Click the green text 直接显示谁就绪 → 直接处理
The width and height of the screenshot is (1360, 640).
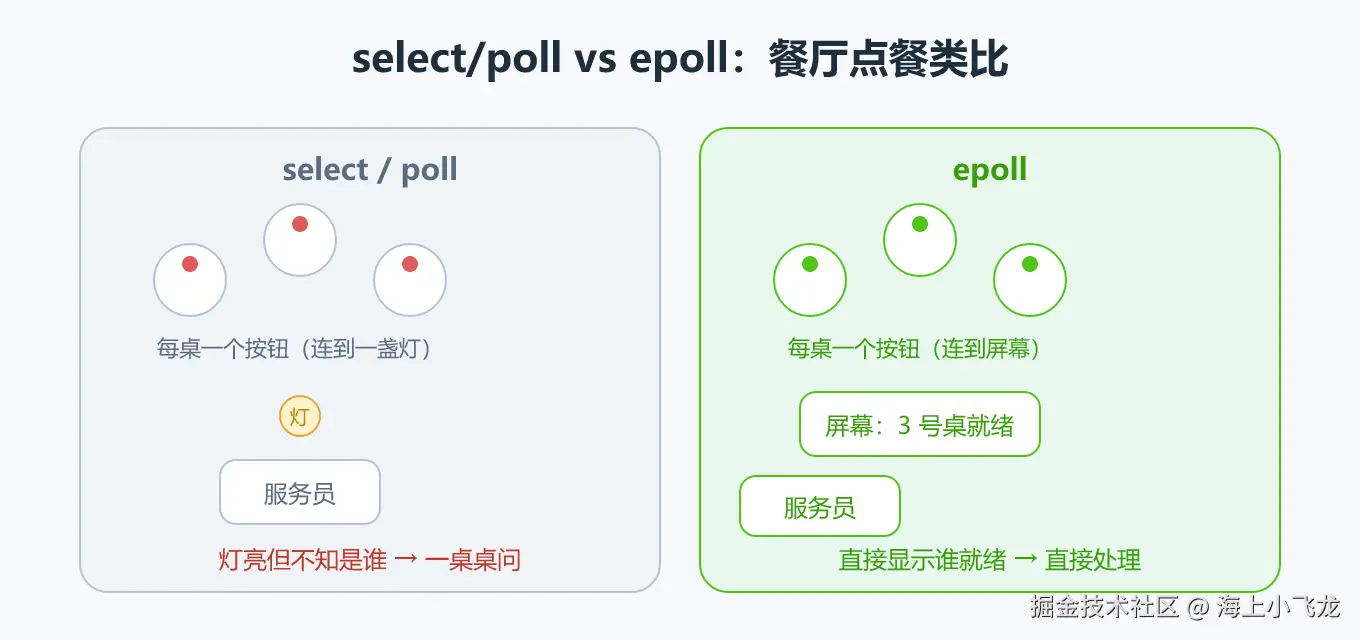(990, 559)
